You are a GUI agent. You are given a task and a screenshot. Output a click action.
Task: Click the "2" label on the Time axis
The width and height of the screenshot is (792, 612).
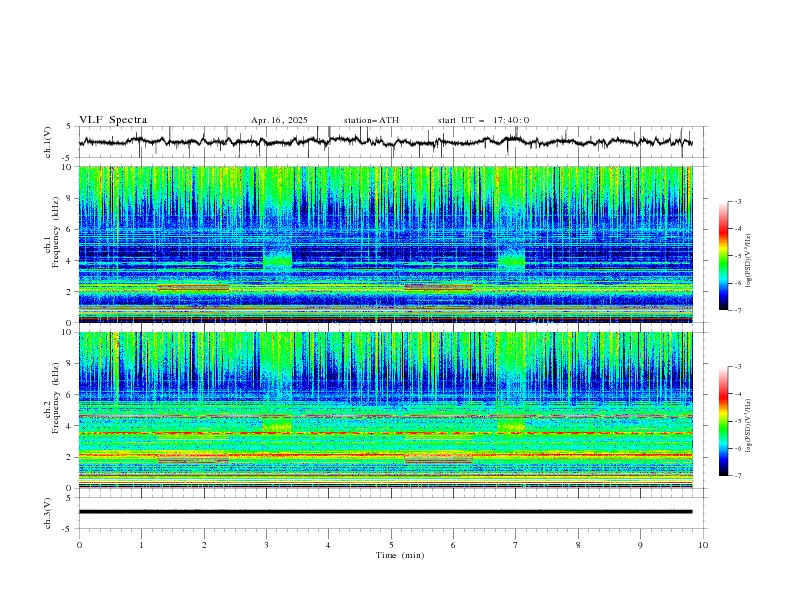pos(204,545)
